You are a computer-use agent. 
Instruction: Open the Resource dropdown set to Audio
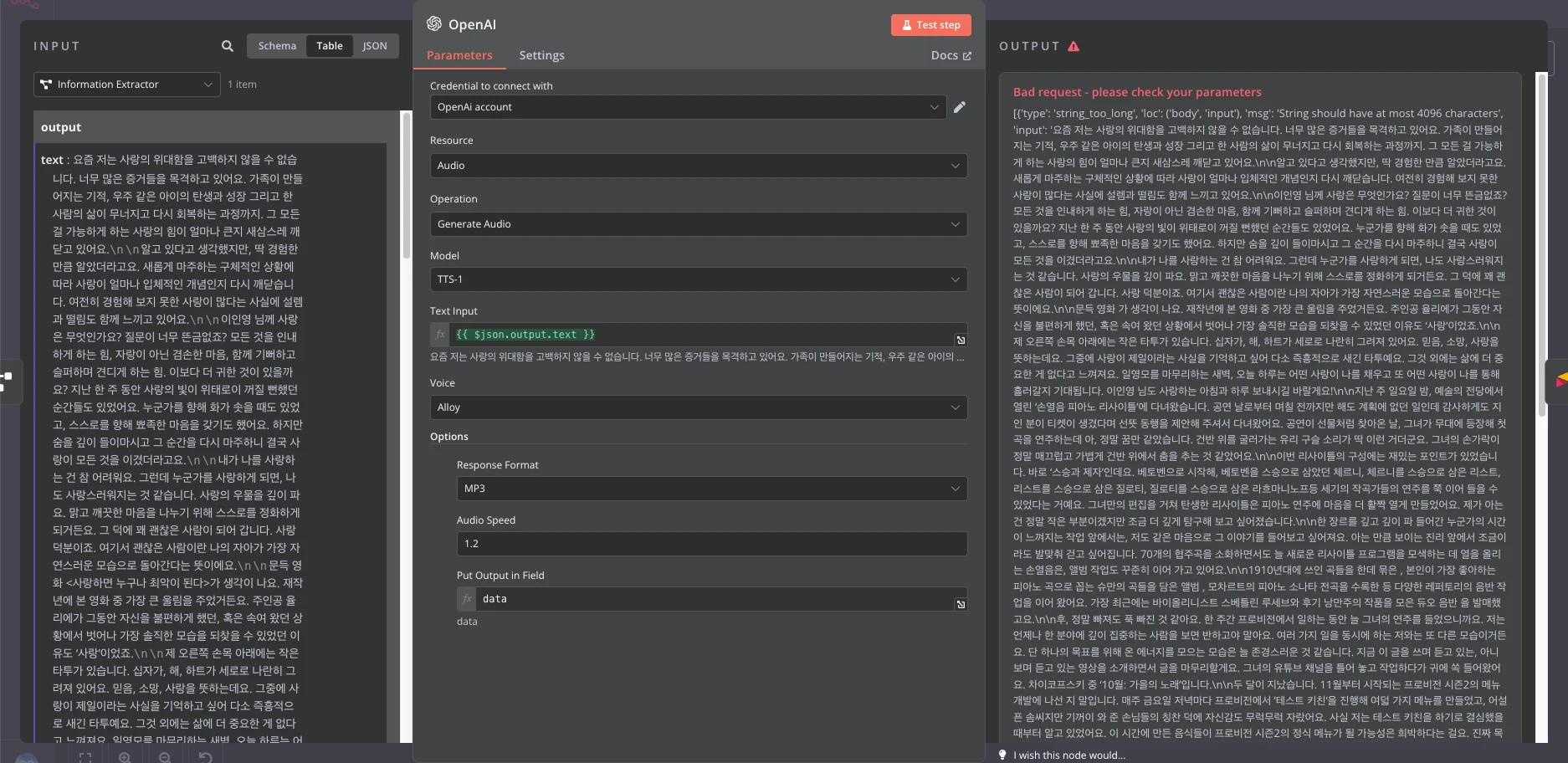click(x=699, y=166)
